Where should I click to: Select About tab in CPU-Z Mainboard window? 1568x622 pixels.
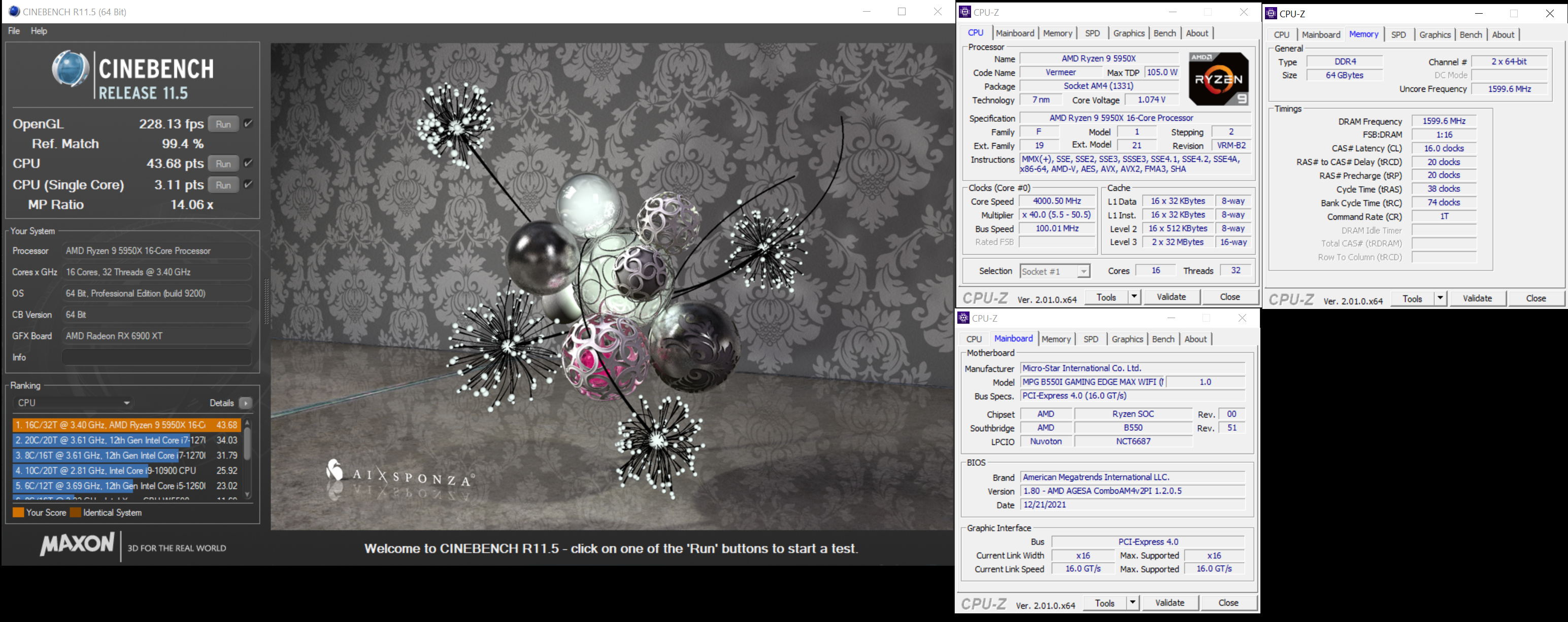coord(1195,339)
